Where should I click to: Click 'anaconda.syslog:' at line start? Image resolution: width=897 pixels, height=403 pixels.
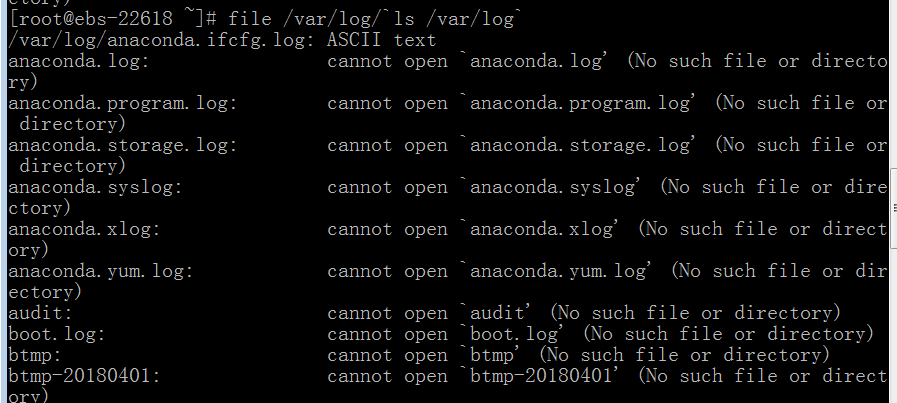(95, 187)
